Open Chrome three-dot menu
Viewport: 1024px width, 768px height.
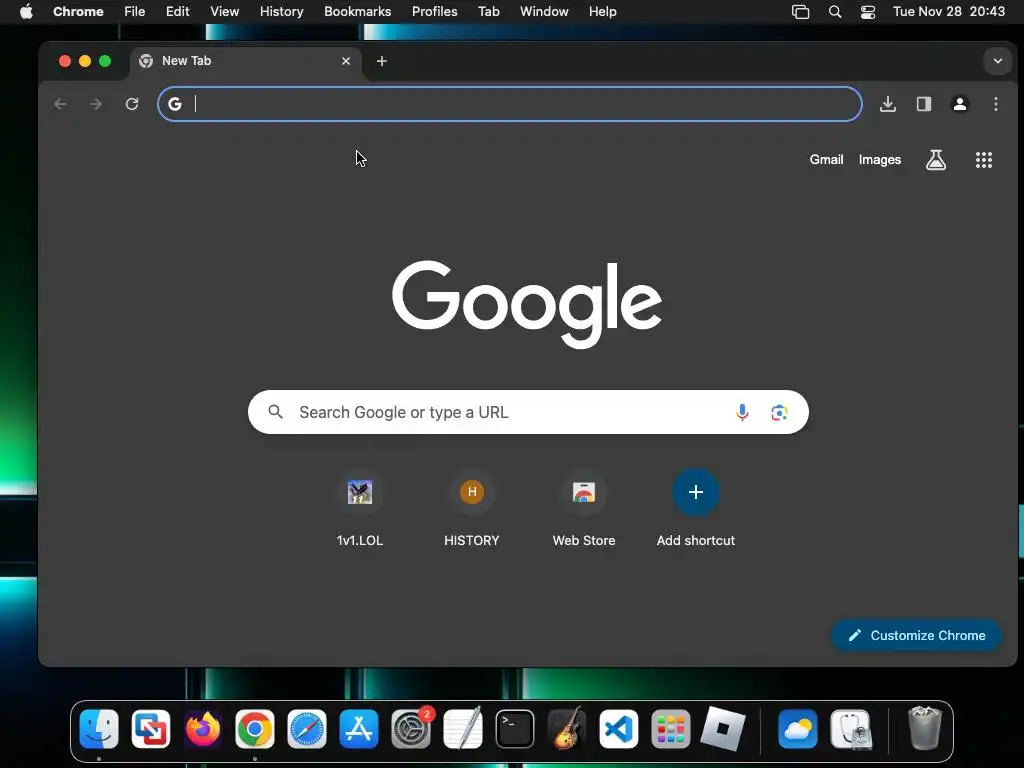[995, 104]
